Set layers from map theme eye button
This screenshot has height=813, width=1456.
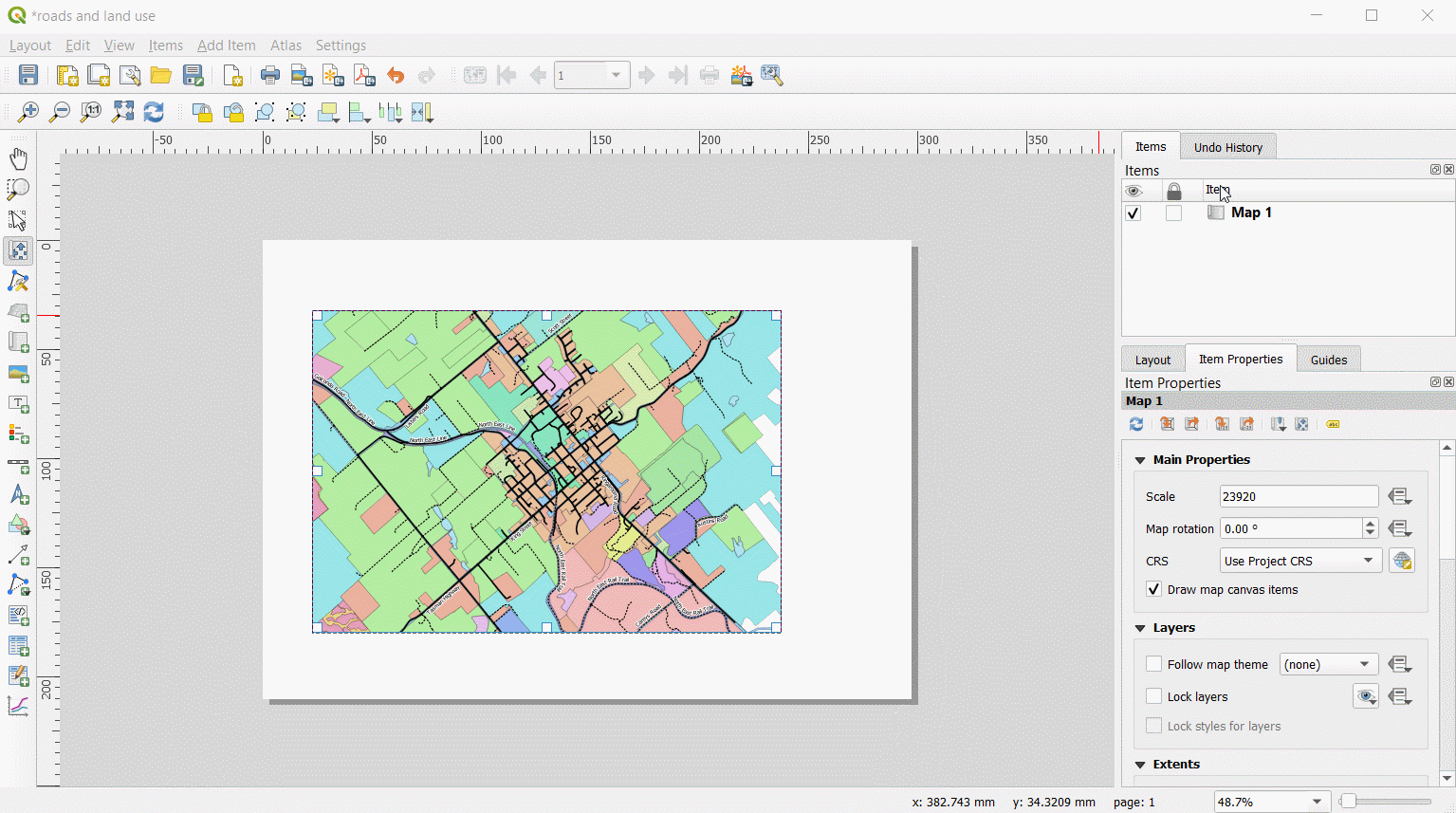[x=1366, y=696]
